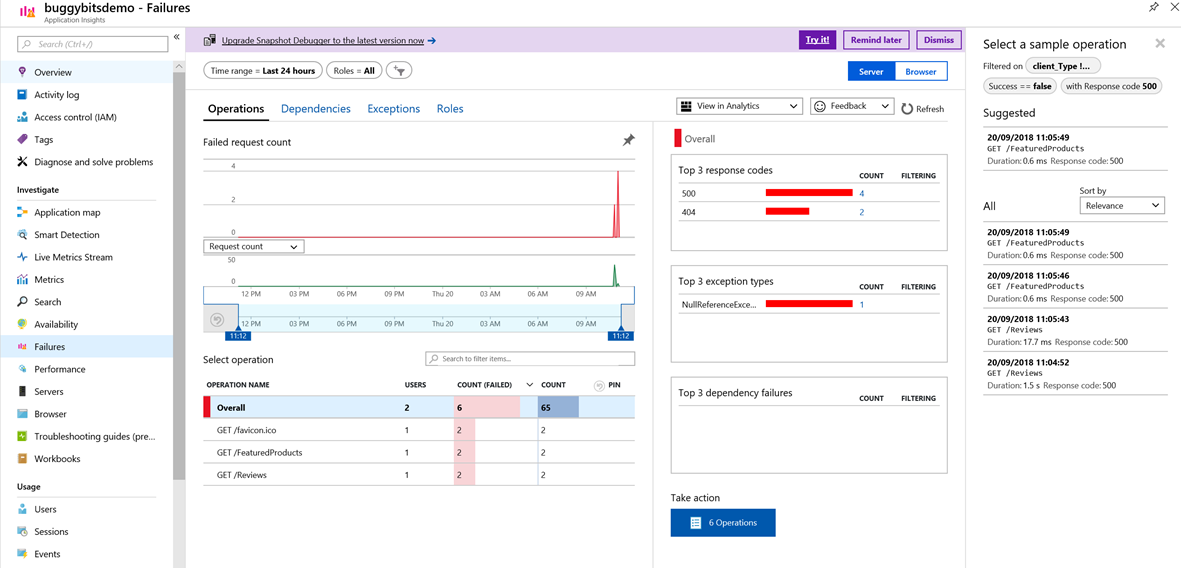Select the Dependencies tab
This screenshot has width=1181, height=568.
tap(316, 108)
